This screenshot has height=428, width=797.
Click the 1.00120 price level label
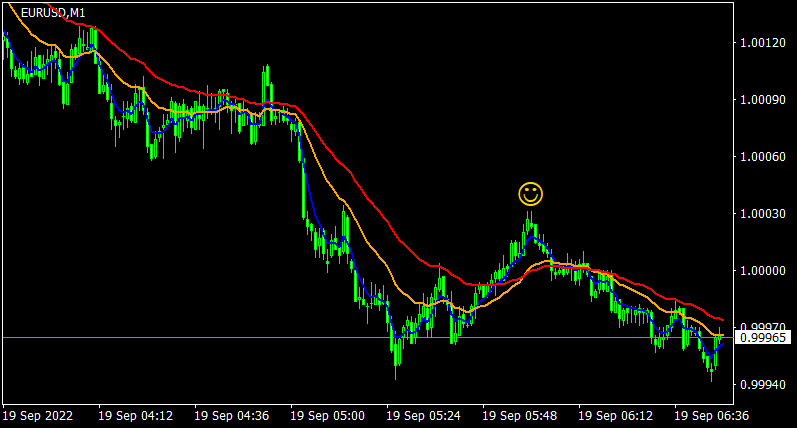(x=763, y=43)
